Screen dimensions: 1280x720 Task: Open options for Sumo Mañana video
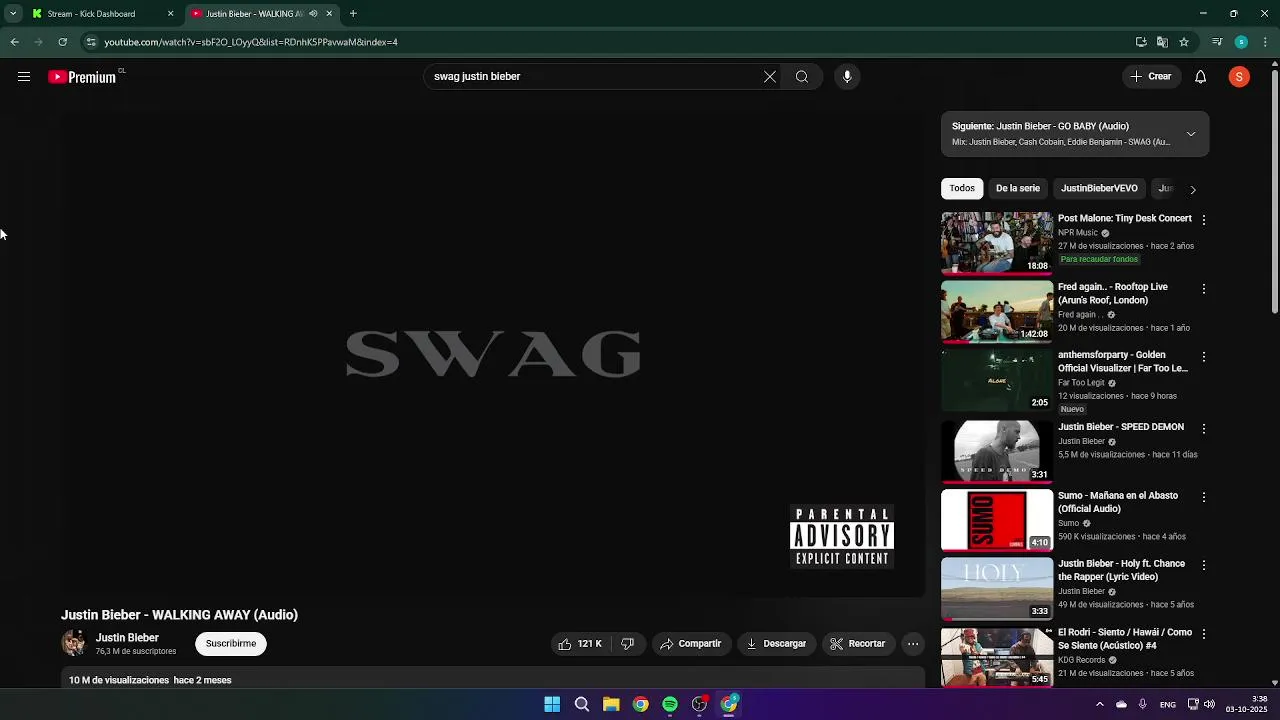point(1204,497)
